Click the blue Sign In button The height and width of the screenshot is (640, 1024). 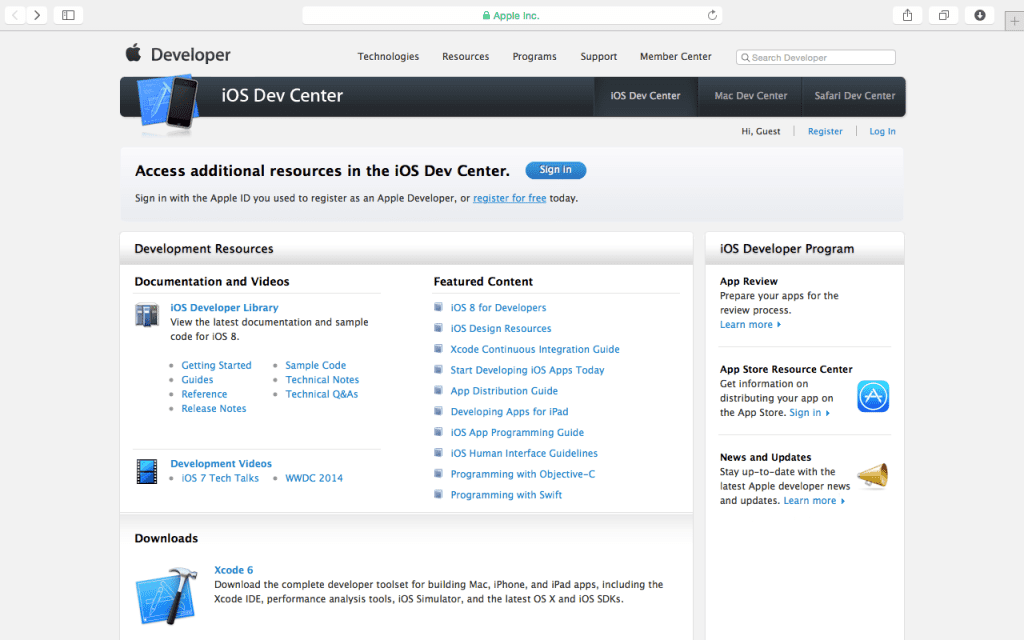[556, 170]
